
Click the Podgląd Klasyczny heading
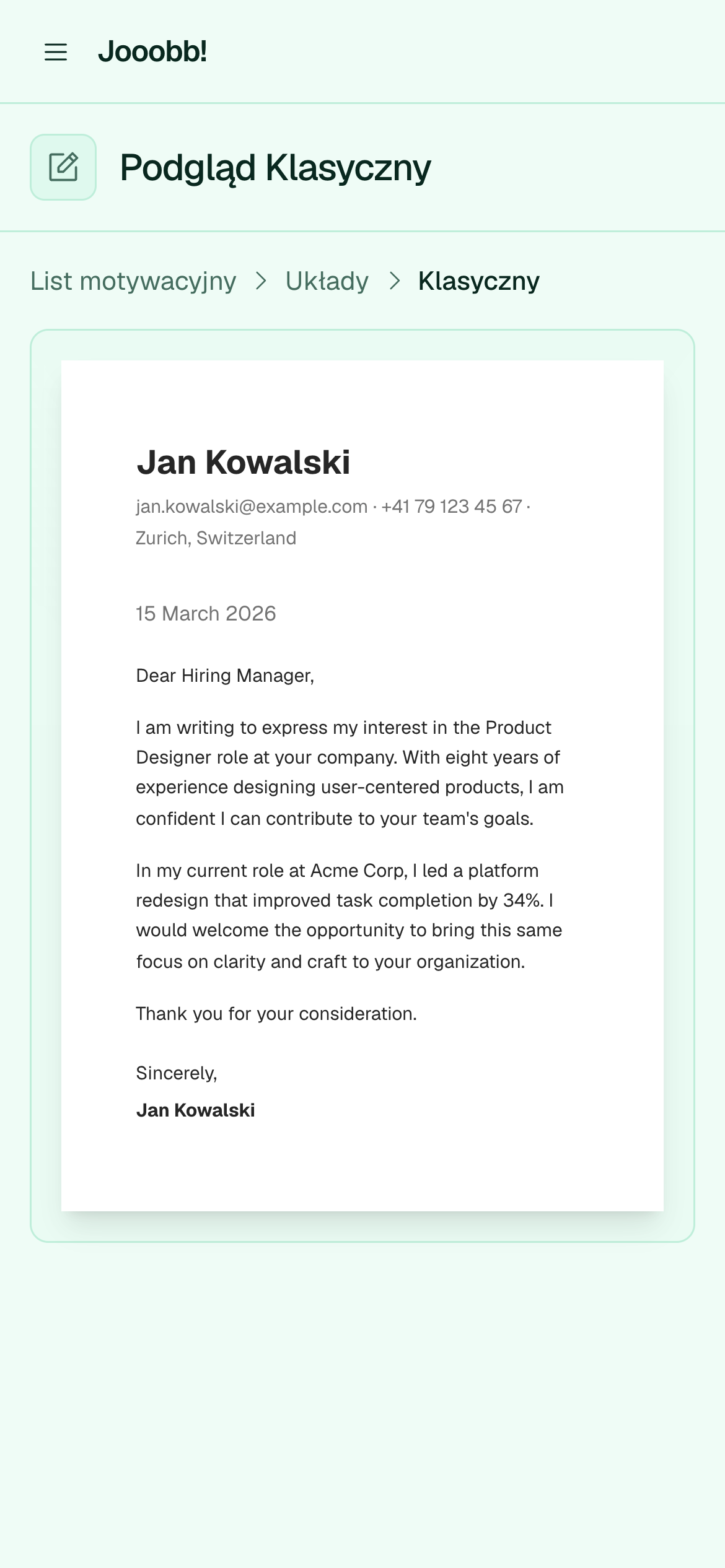[276, 167]
